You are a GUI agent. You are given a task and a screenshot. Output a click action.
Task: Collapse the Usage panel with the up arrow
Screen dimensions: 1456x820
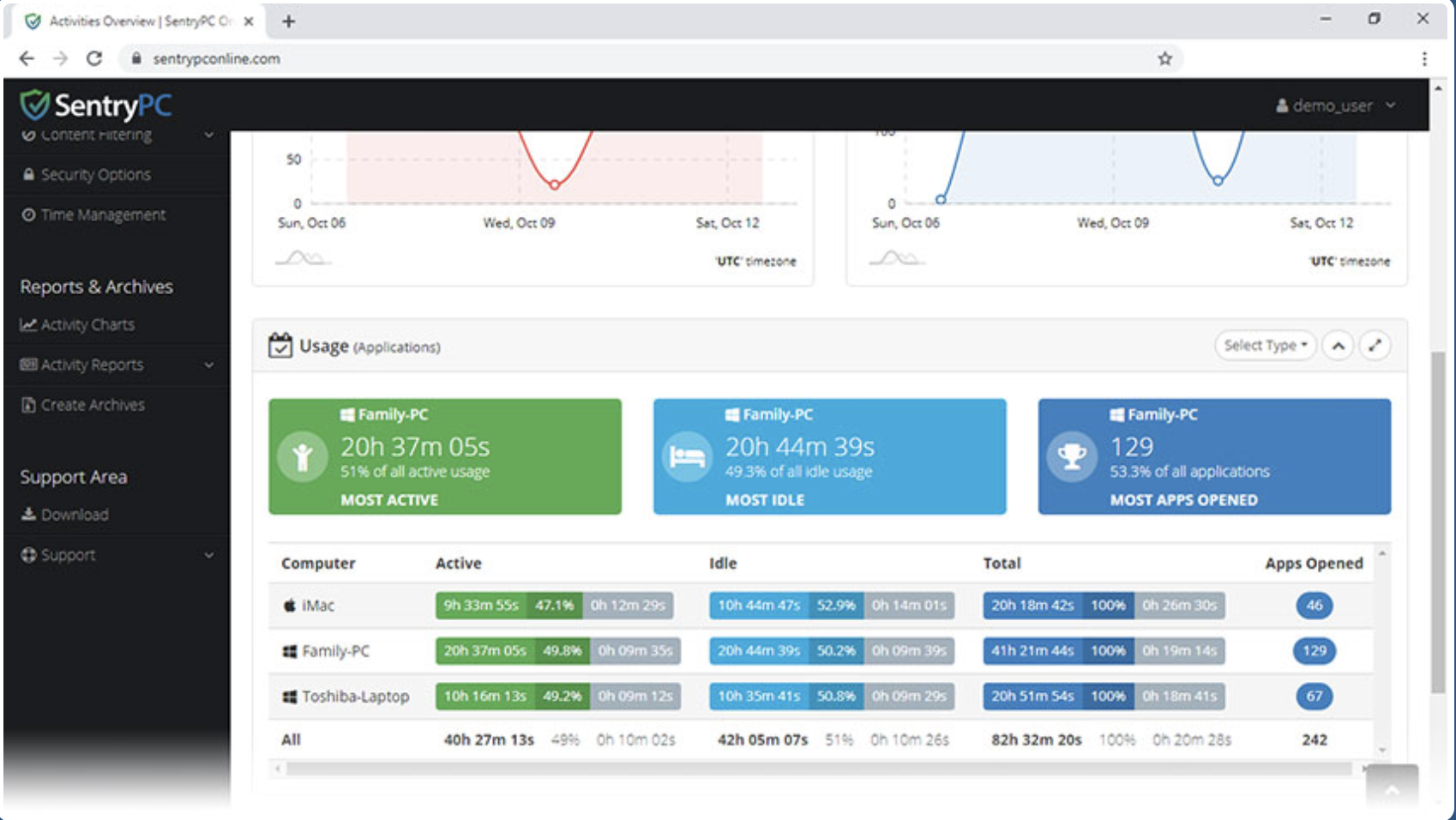1339,345
